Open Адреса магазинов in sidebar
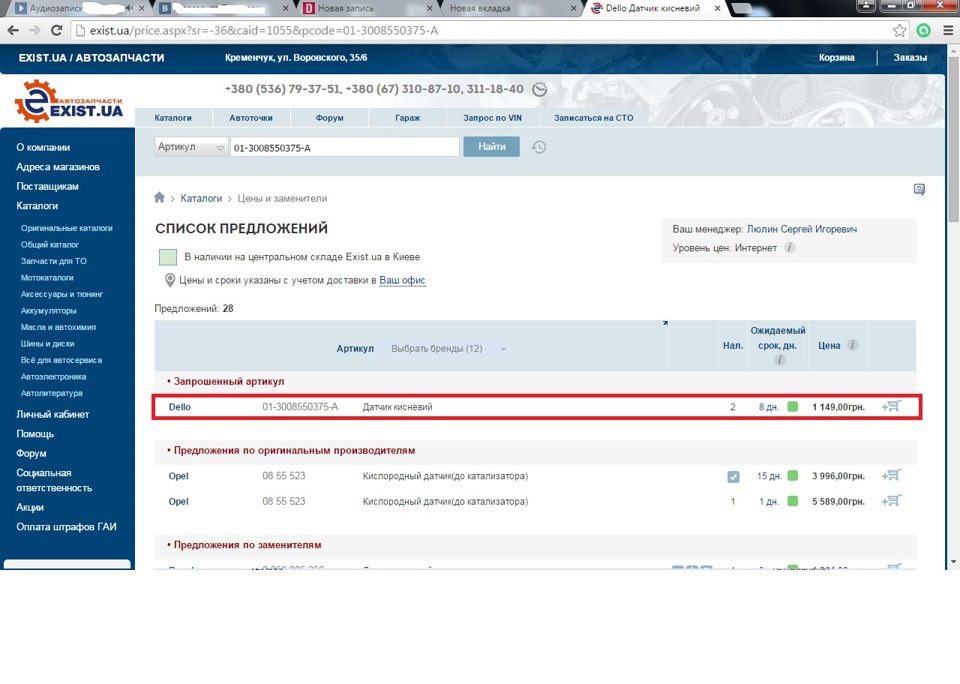960x684 pixels. point(58,167)
